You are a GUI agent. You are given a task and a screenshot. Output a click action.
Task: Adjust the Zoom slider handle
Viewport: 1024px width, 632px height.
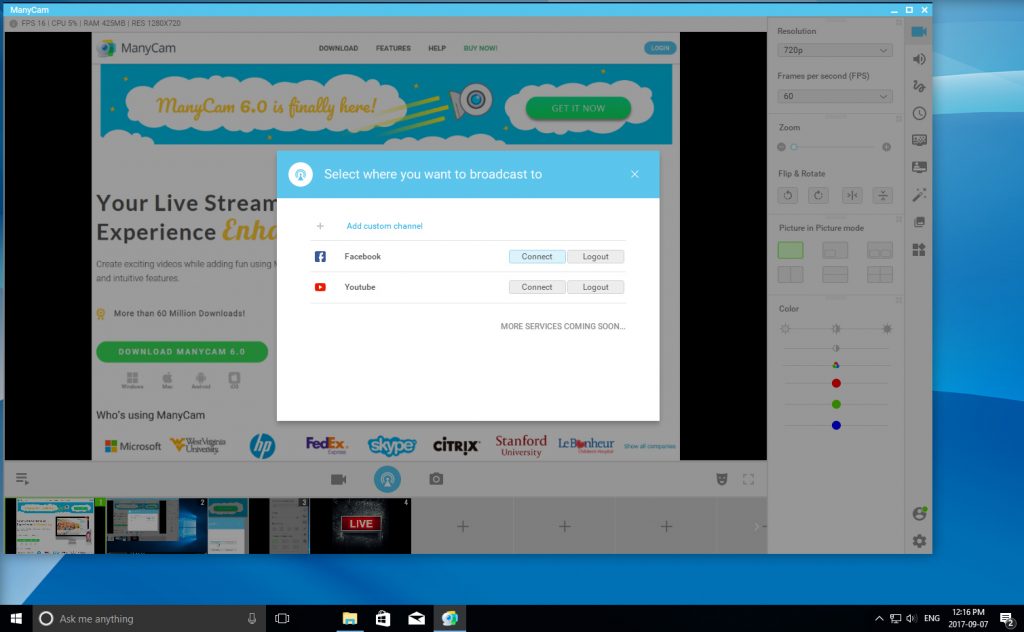(794, 147)
